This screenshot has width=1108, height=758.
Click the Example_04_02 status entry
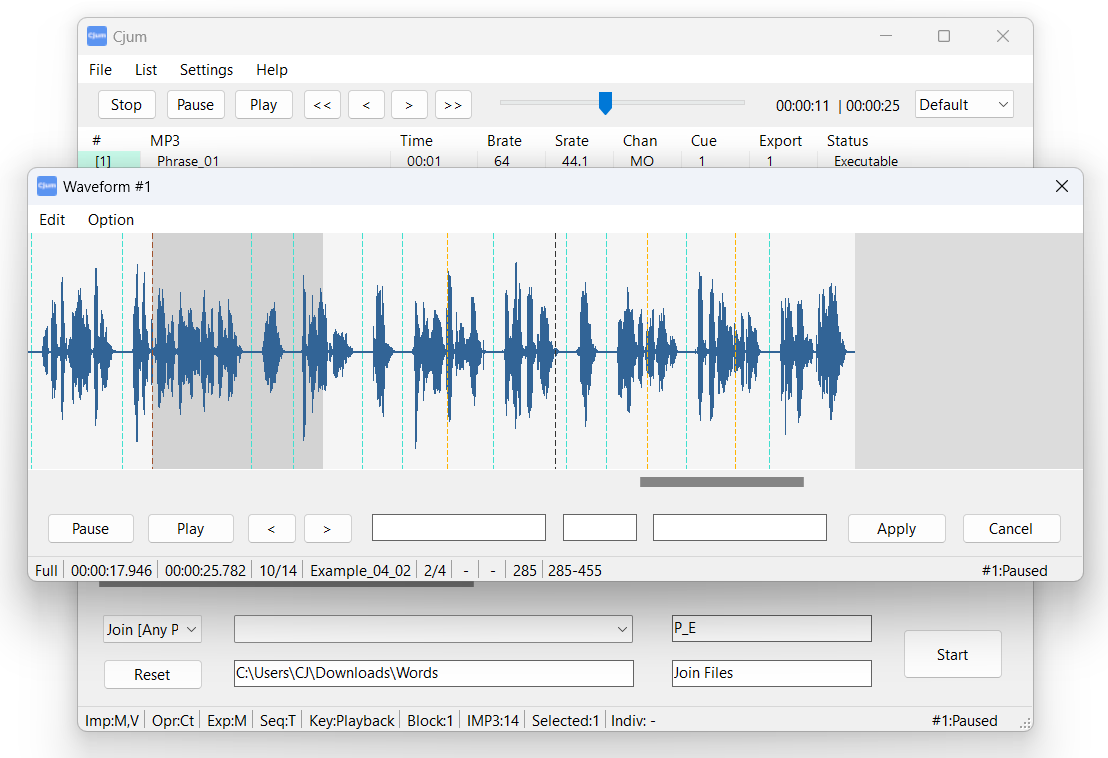click(360, 570)
